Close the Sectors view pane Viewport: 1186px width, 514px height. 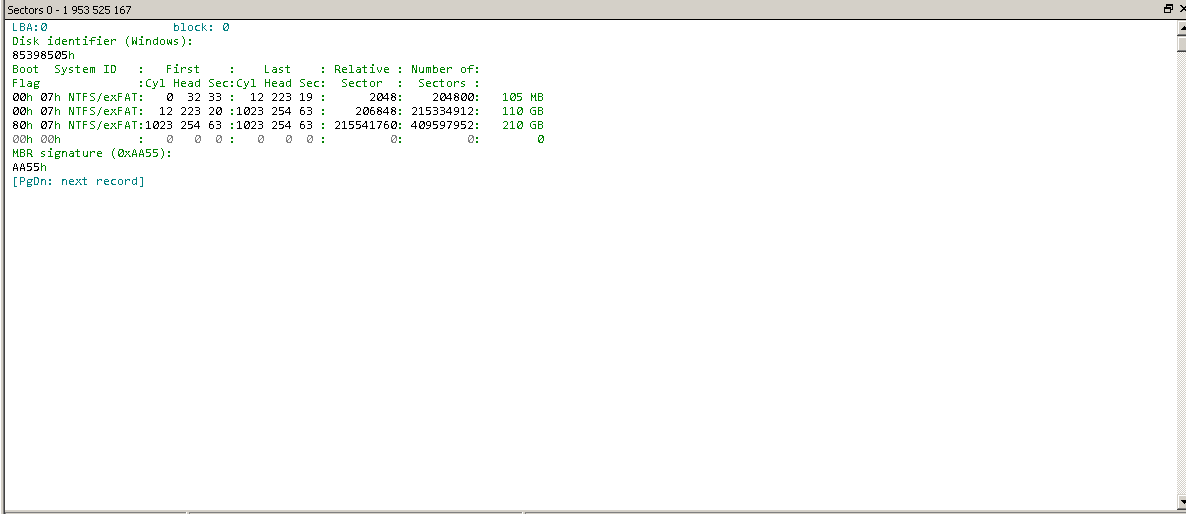[1181, 9]
